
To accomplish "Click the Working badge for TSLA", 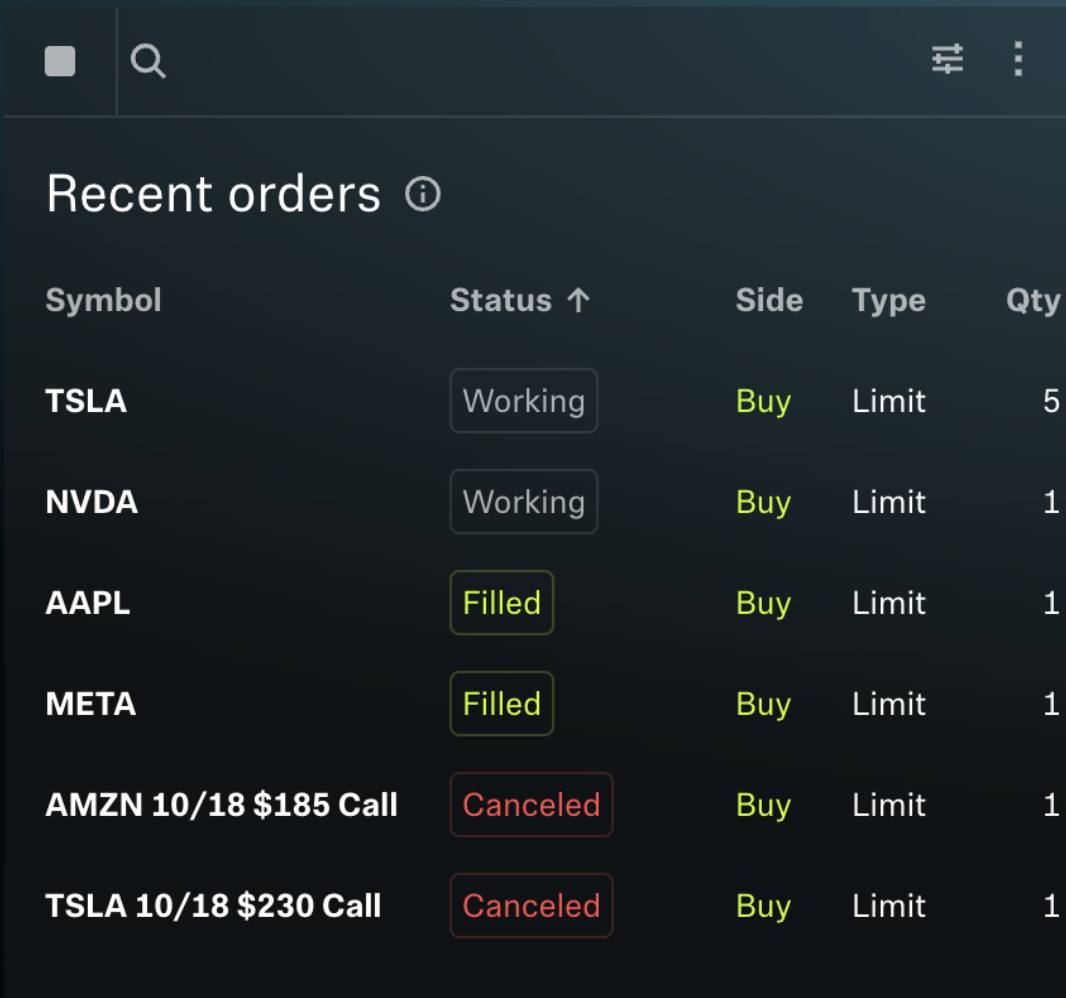I will click(523, 400).
